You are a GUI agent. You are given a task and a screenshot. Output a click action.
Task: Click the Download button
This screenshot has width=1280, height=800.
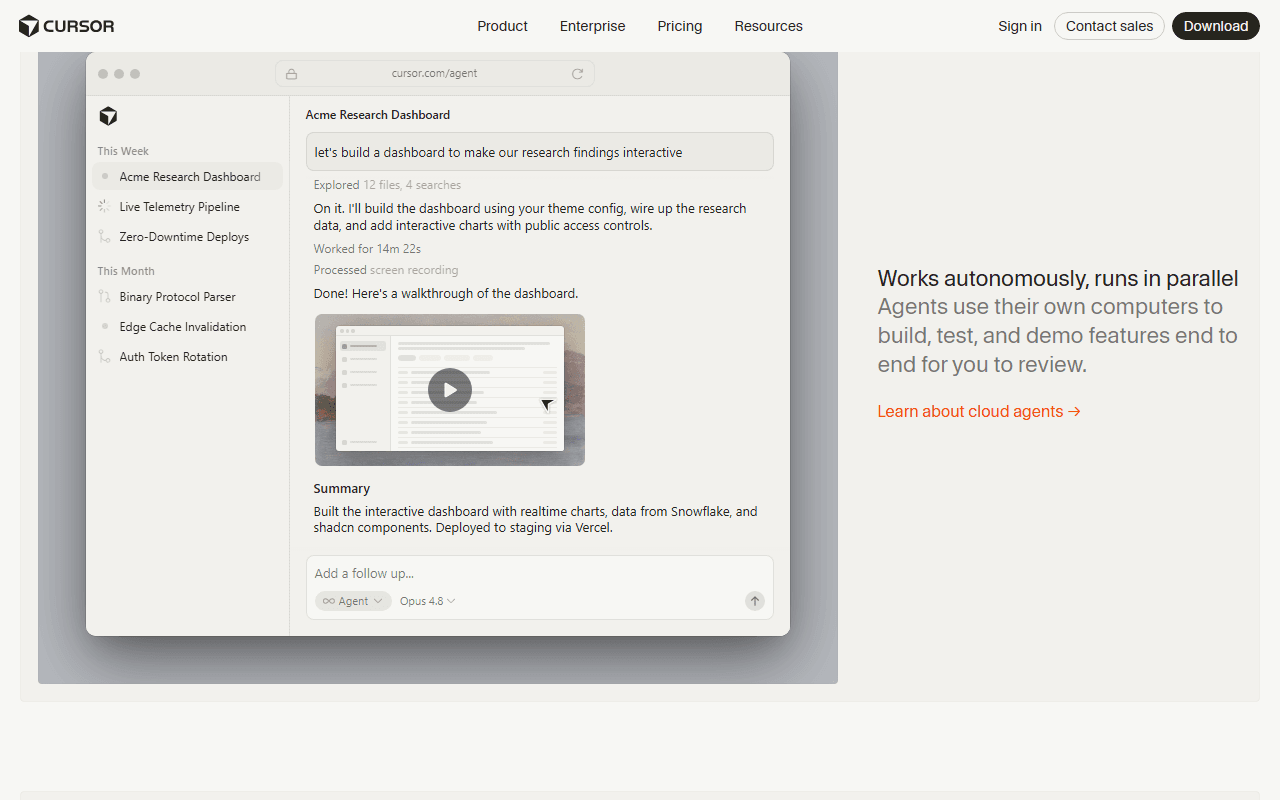click(x=1216, y=26)
